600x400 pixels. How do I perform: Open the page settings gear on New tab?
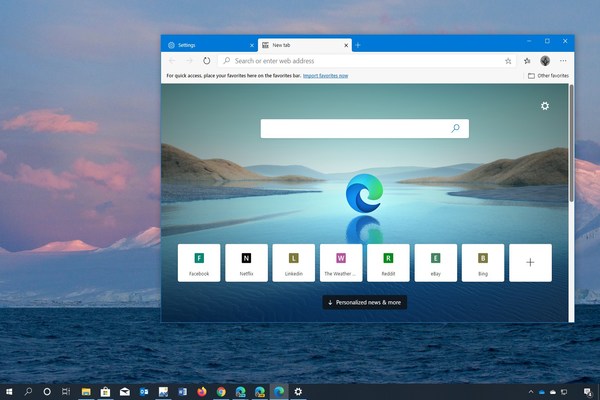(545, 106)
